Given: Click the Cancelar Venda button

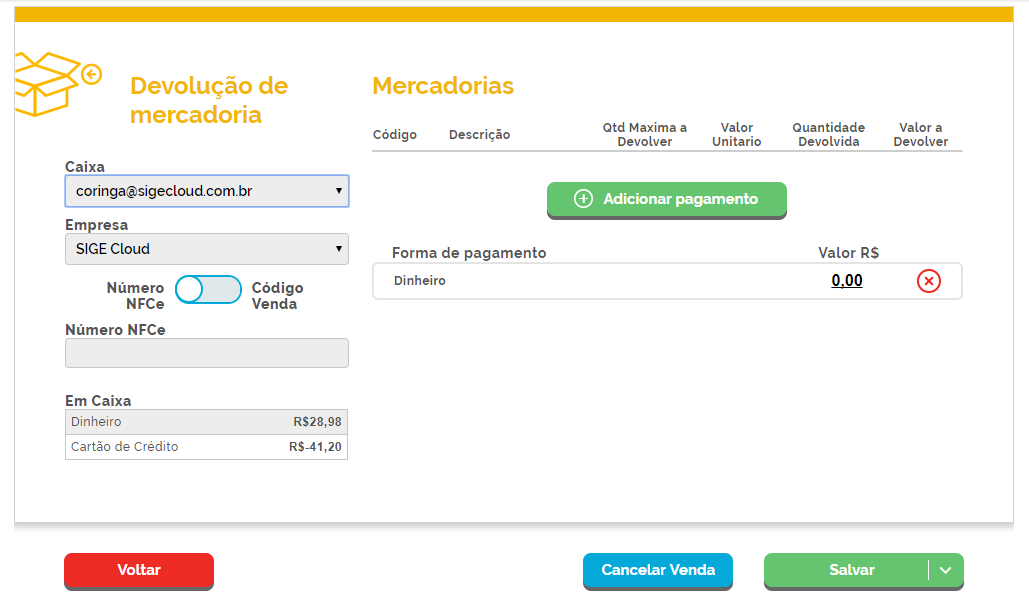Looking at the screenshot, I should click(x=658, y=570).
